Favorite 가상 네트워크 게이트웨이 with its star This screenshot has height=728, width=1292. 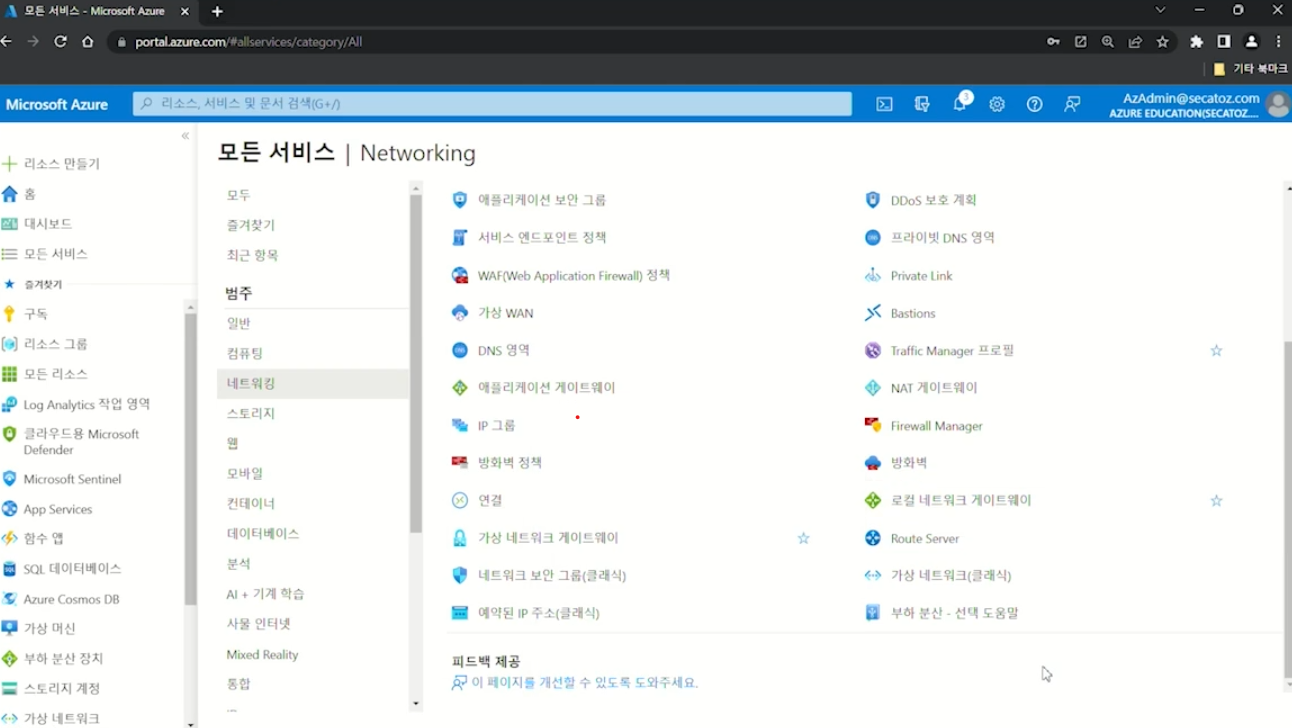tap(803, 538)
